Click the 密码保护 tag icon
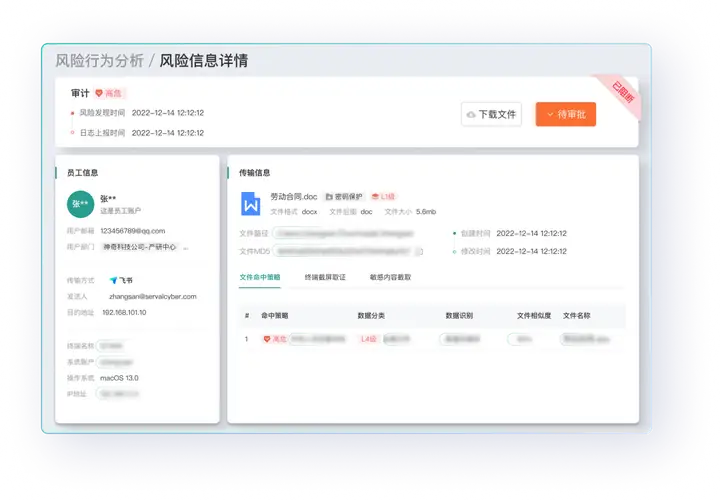The height and width of the screenshot is (500, 720). [x=329, y=197]
